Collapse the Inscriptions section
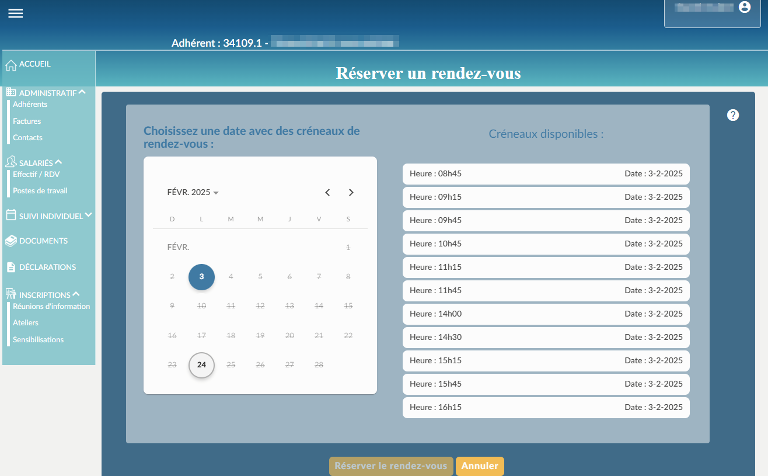This screenshot has width=768, height=476. (76, 294)
